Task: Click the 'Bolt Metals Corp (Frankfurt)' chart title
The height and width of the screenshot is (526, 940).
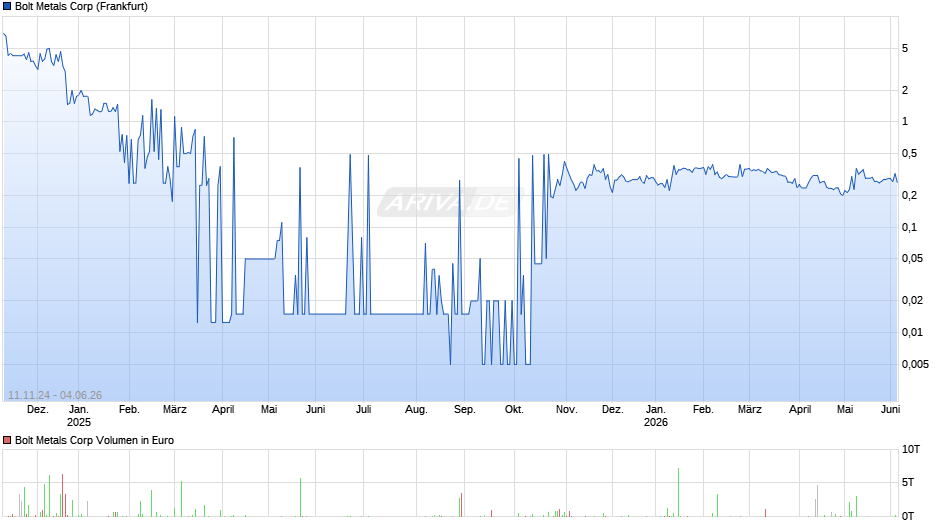Action: click(x=82, y=7)
